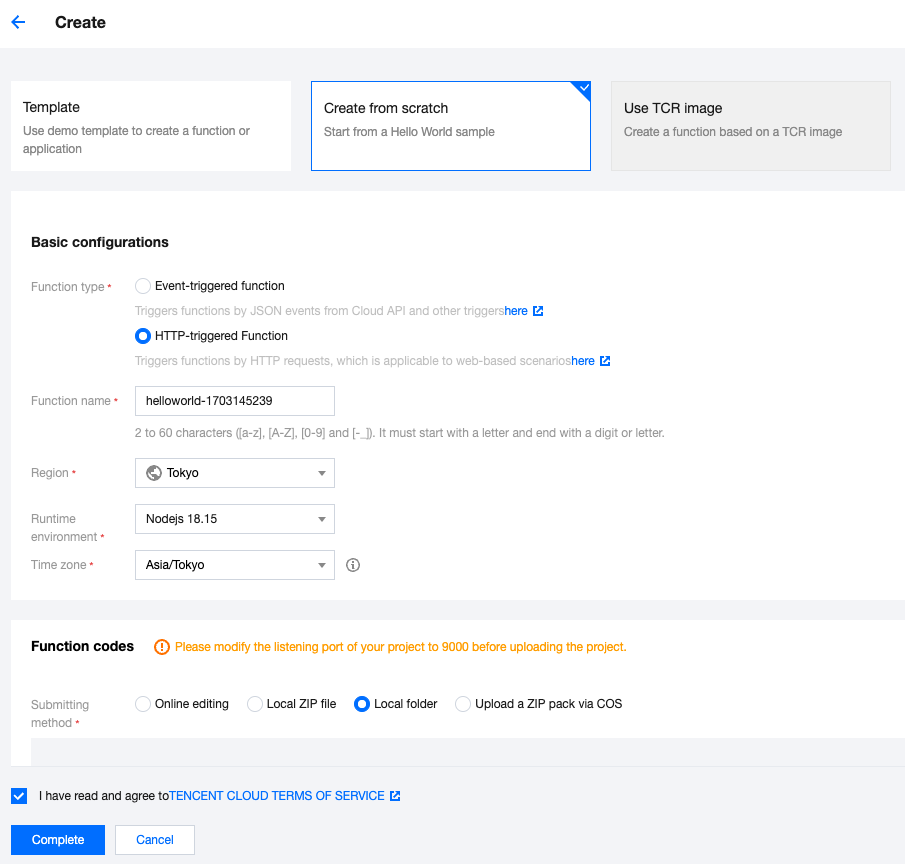
Task: Click the Function name input field
Action: tap(234, 401)
